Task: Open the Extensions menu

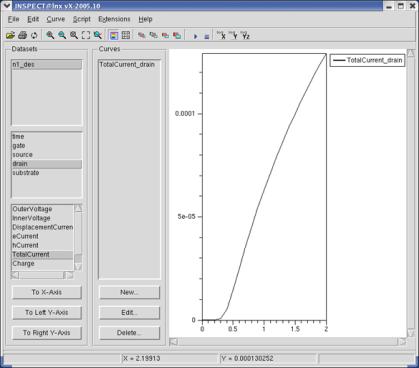Action: pos(114,19)
